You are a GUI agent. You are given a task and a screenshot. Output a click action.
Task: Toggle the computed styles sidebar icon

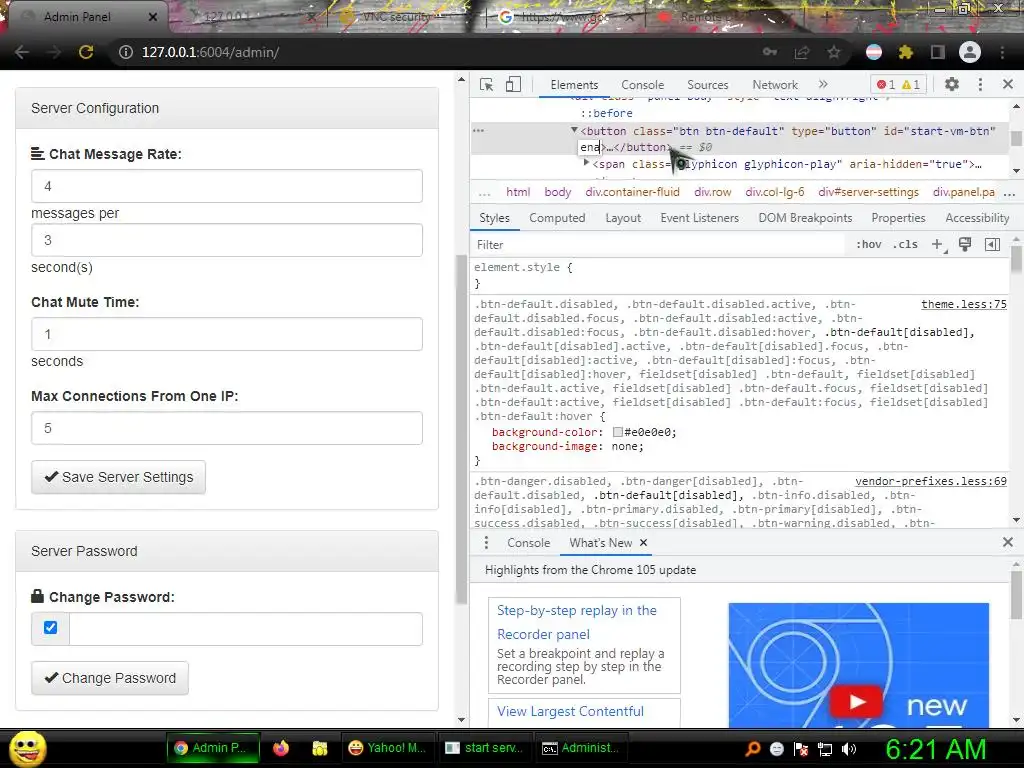(x=992, y=244)
